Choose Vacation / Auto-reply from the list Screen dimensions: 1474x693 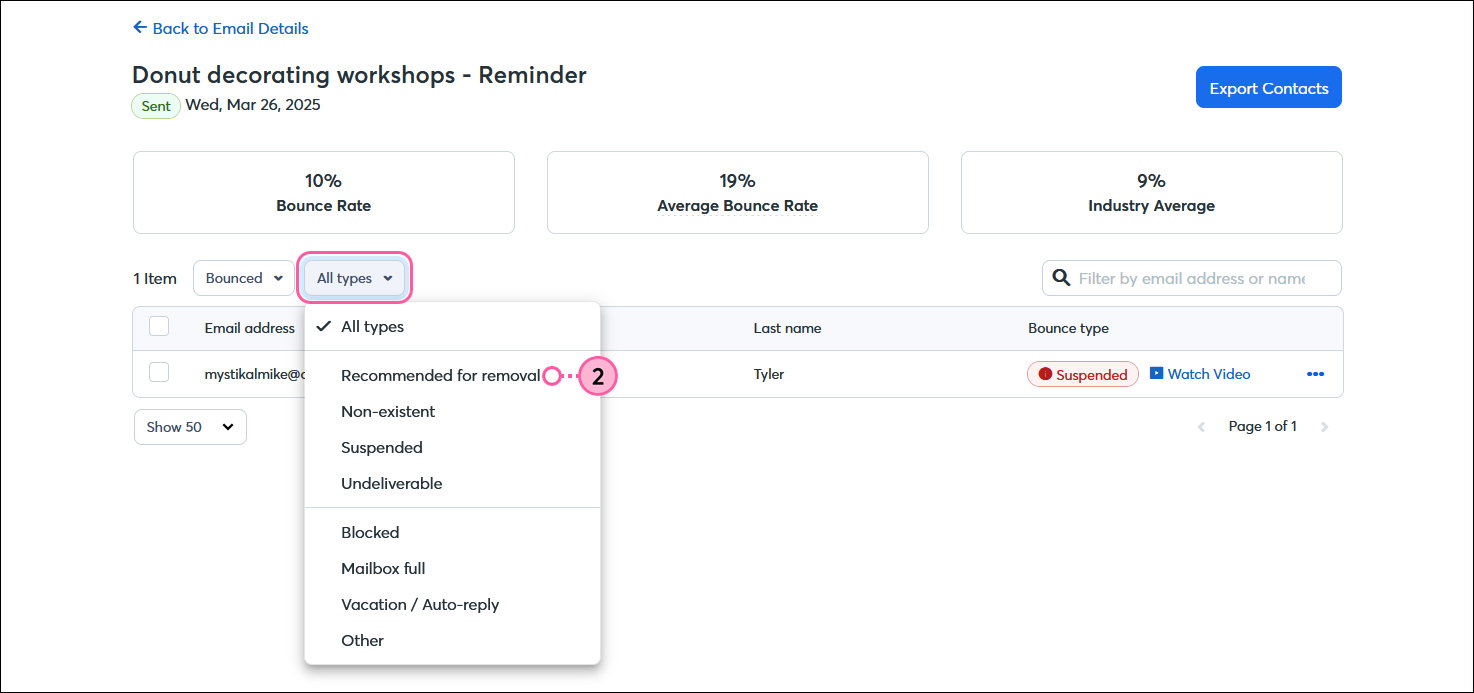click(x=420, y=604)
